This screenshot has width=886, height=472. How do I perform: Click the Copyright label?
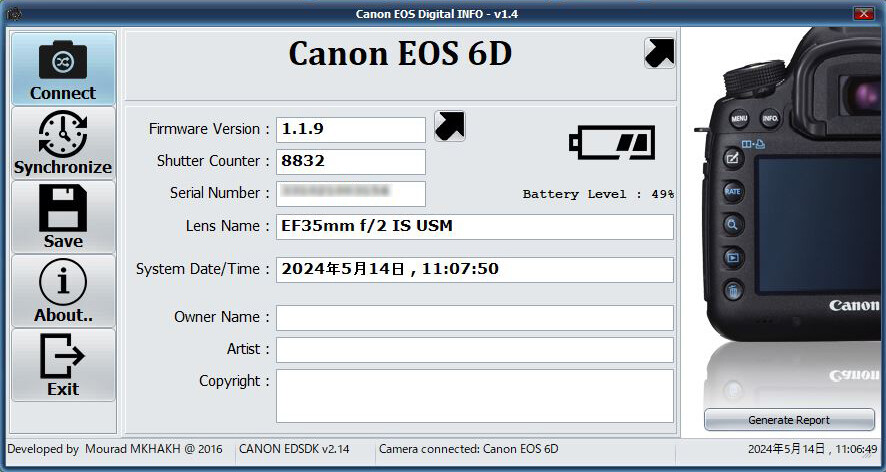[x=234, y=381]
